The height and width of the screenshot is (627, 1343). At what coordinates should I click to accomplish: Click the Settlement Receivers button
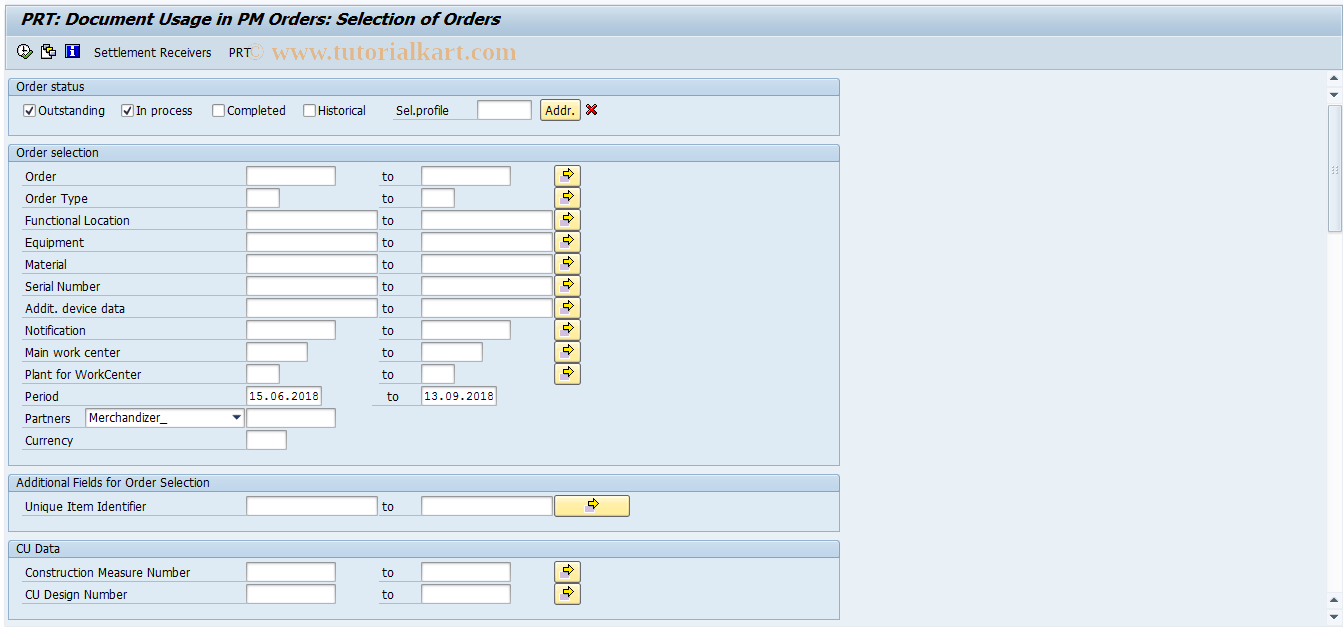coord(153,53)
